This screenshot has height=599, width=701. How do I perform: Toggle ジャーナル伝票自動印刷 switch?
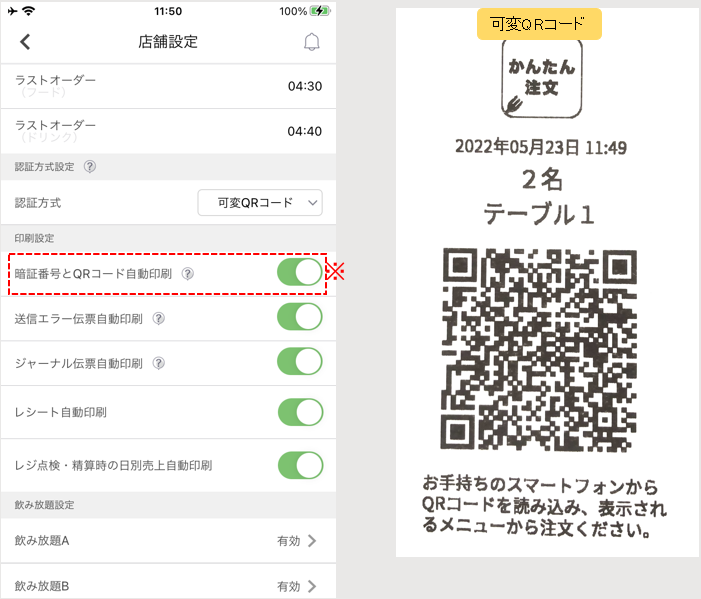300,365
